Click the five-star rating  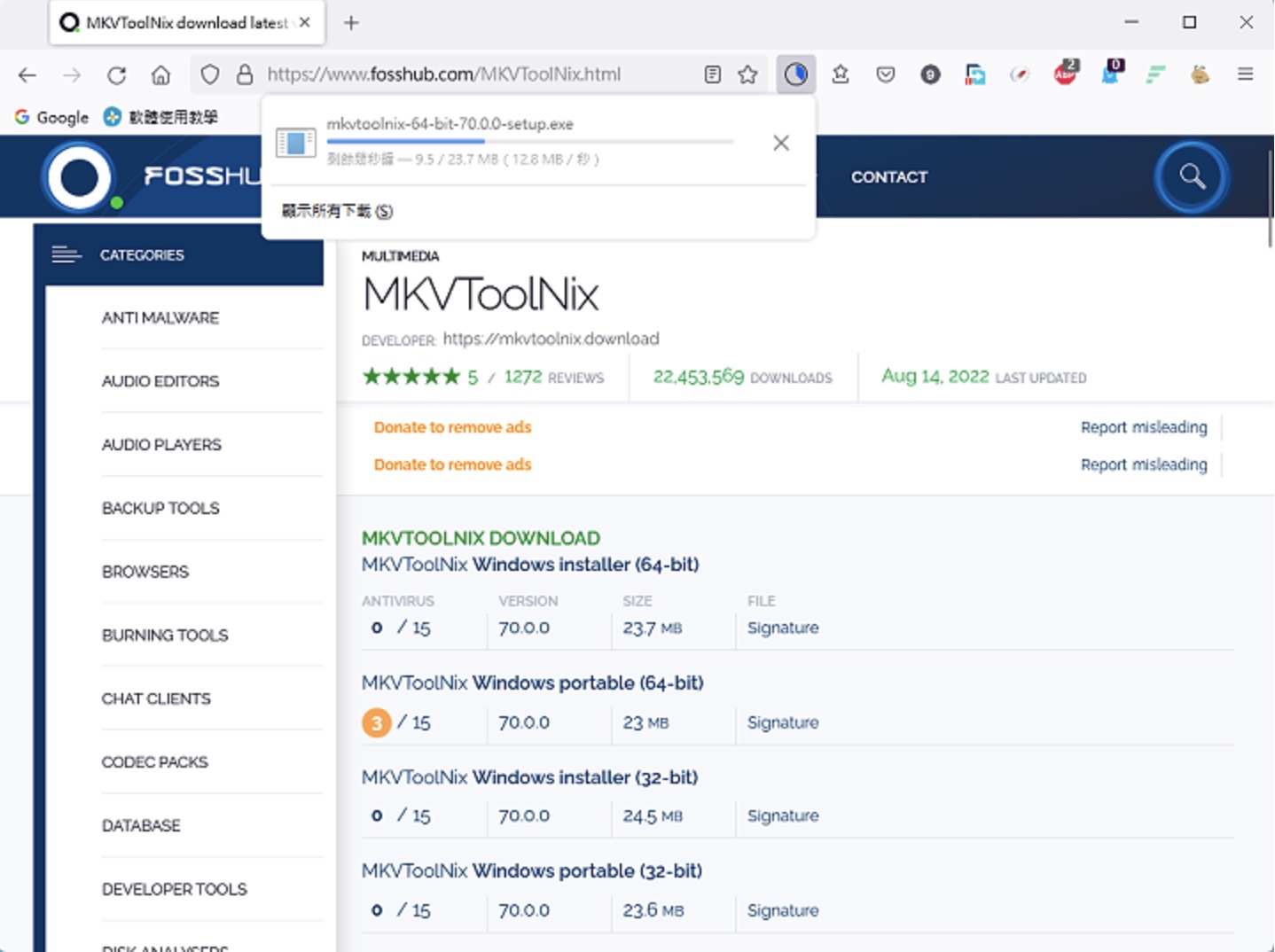[x=411, y=377]
